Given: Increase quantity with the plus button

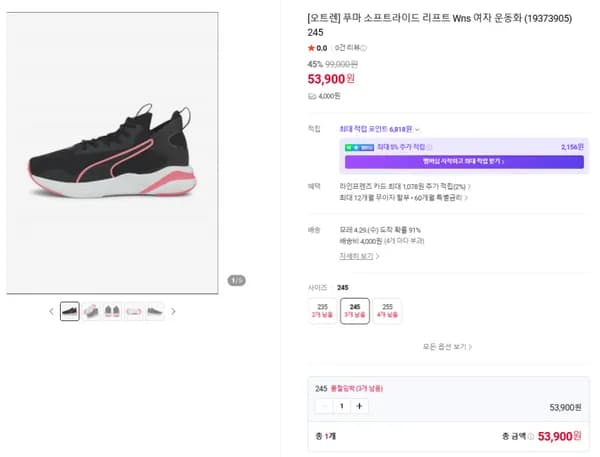Looking at the screenshot, I should coord(359,406).
